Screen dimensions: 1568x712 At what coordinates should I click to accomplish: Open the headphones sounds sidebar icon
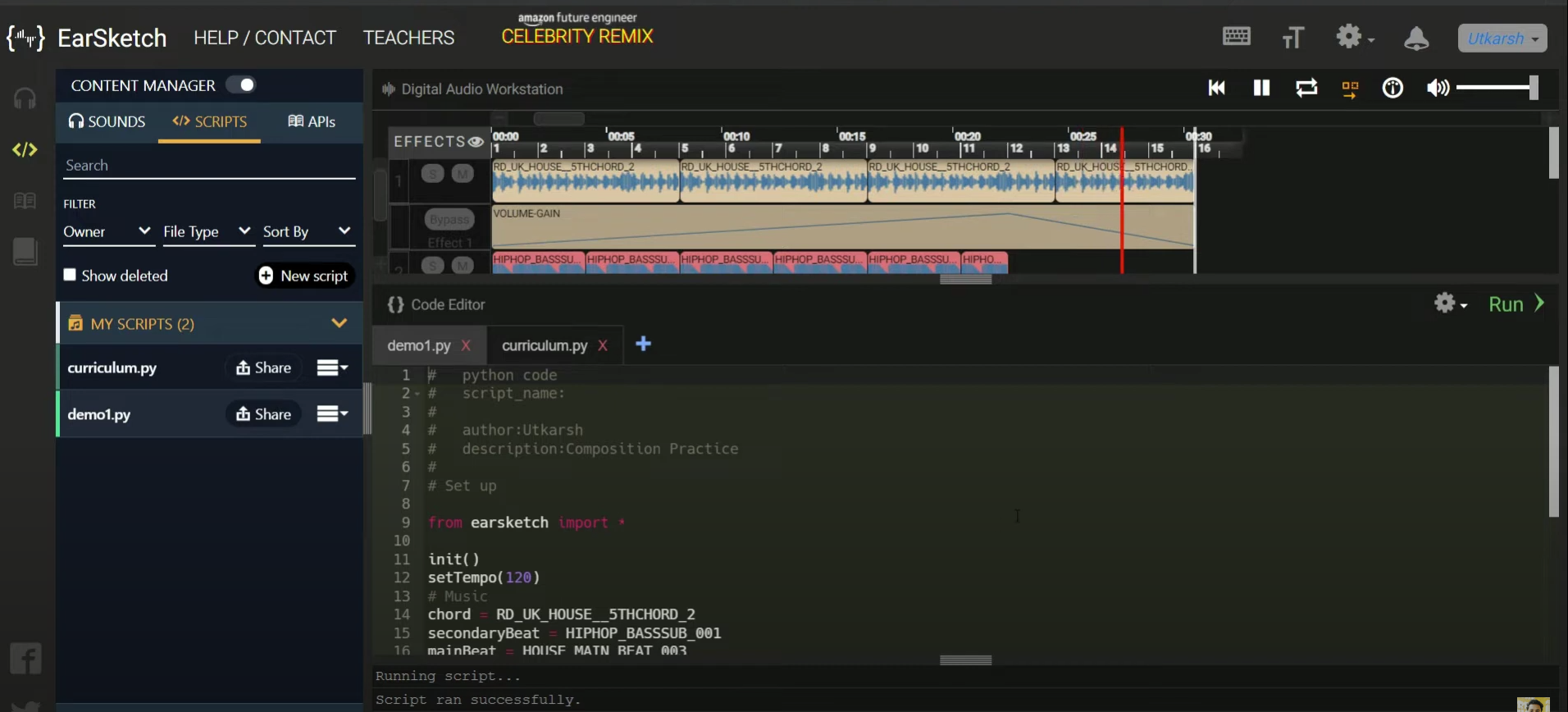click(25, 98)
